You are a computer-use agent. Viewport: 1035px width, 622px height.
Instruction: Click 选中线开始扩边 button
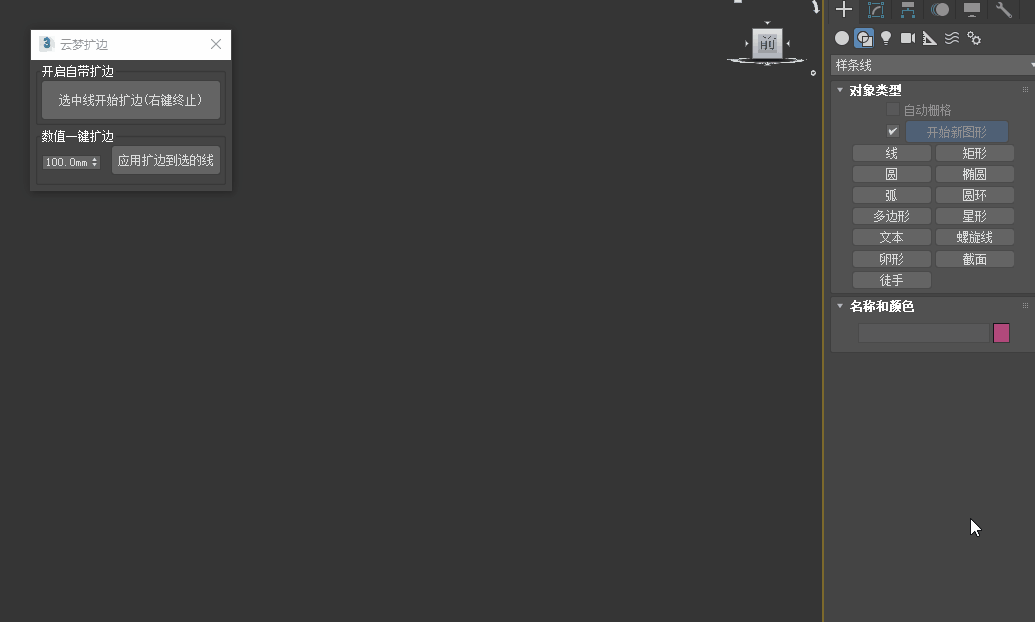[131, 100]
